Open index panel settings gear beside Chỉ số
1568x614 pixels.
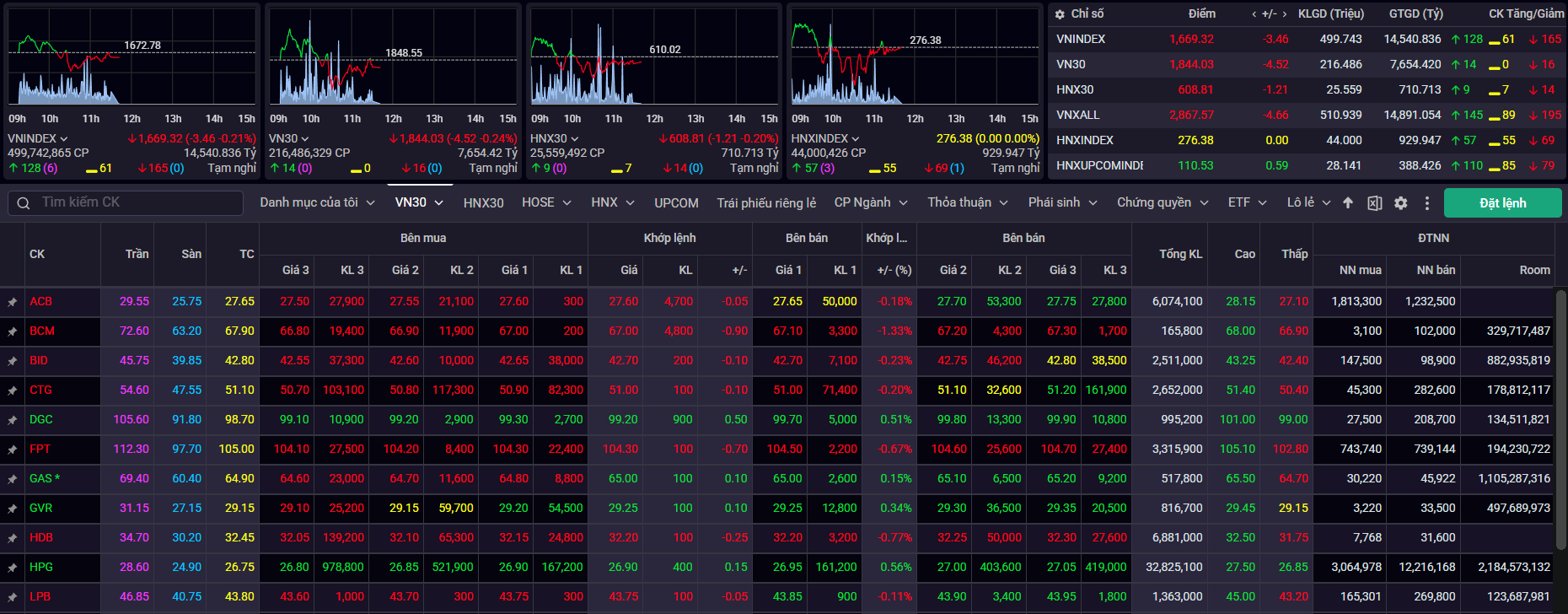[1060, 14]
